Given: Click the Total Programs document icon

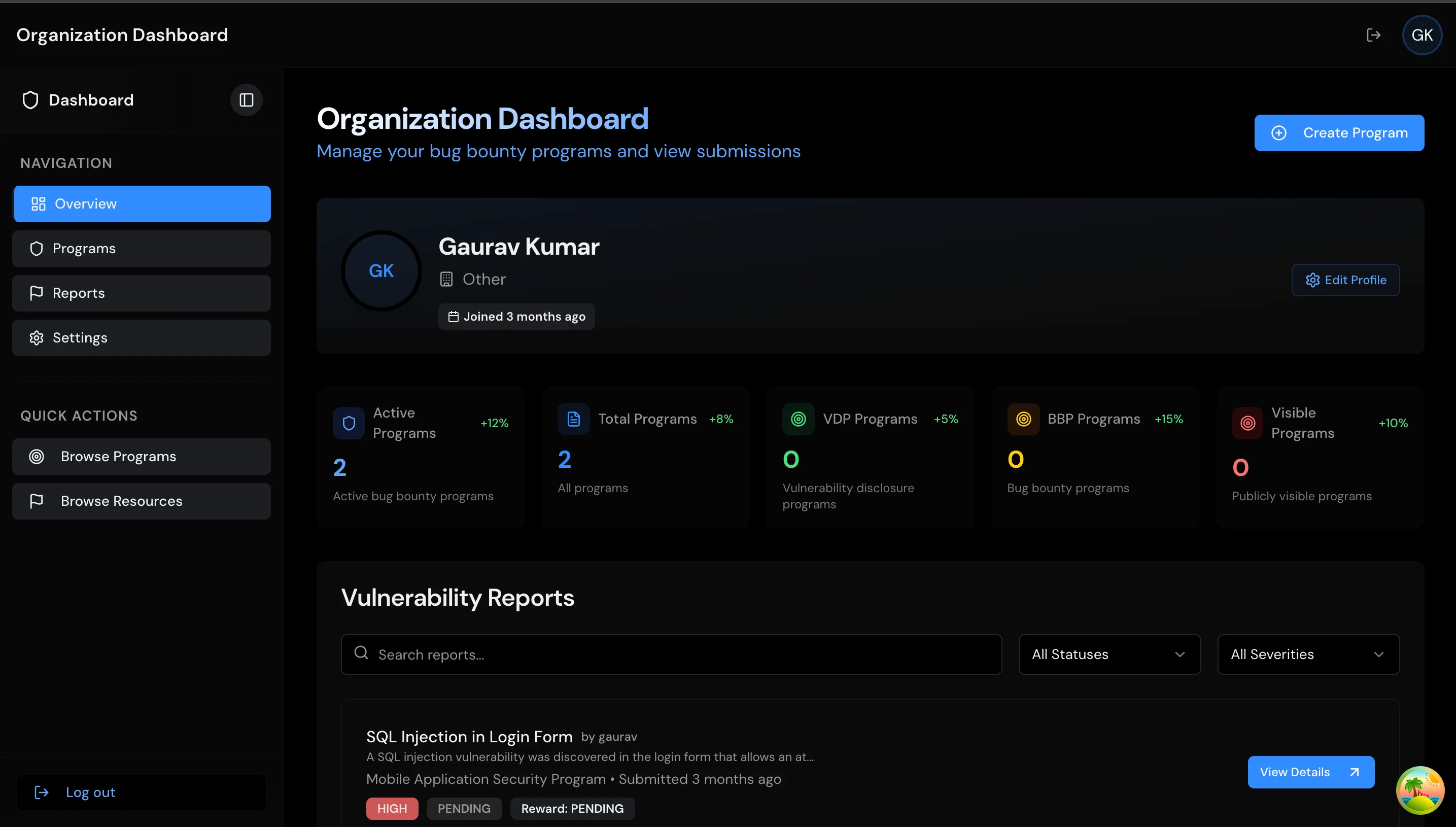Looking at the screenshot, I should tap(574, 419).
